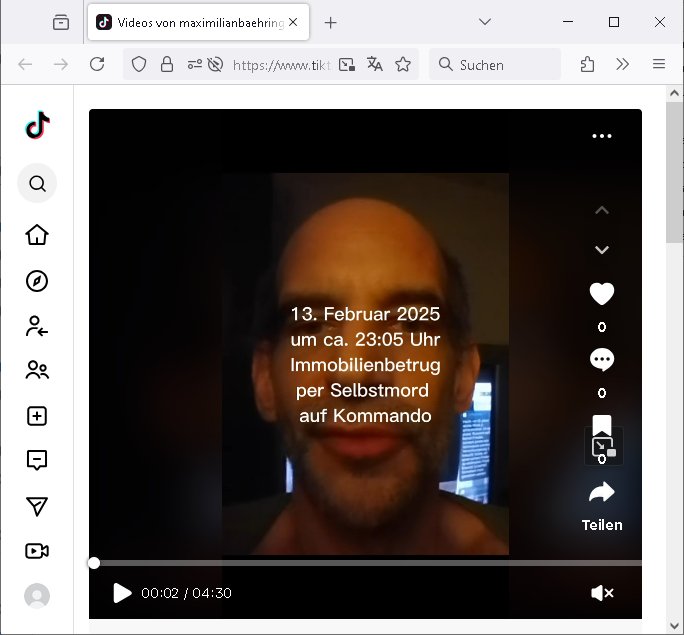The width and height of the screenshot is (684, 635).
Task: Go to next video with down chevron
Action: point(601,250)
